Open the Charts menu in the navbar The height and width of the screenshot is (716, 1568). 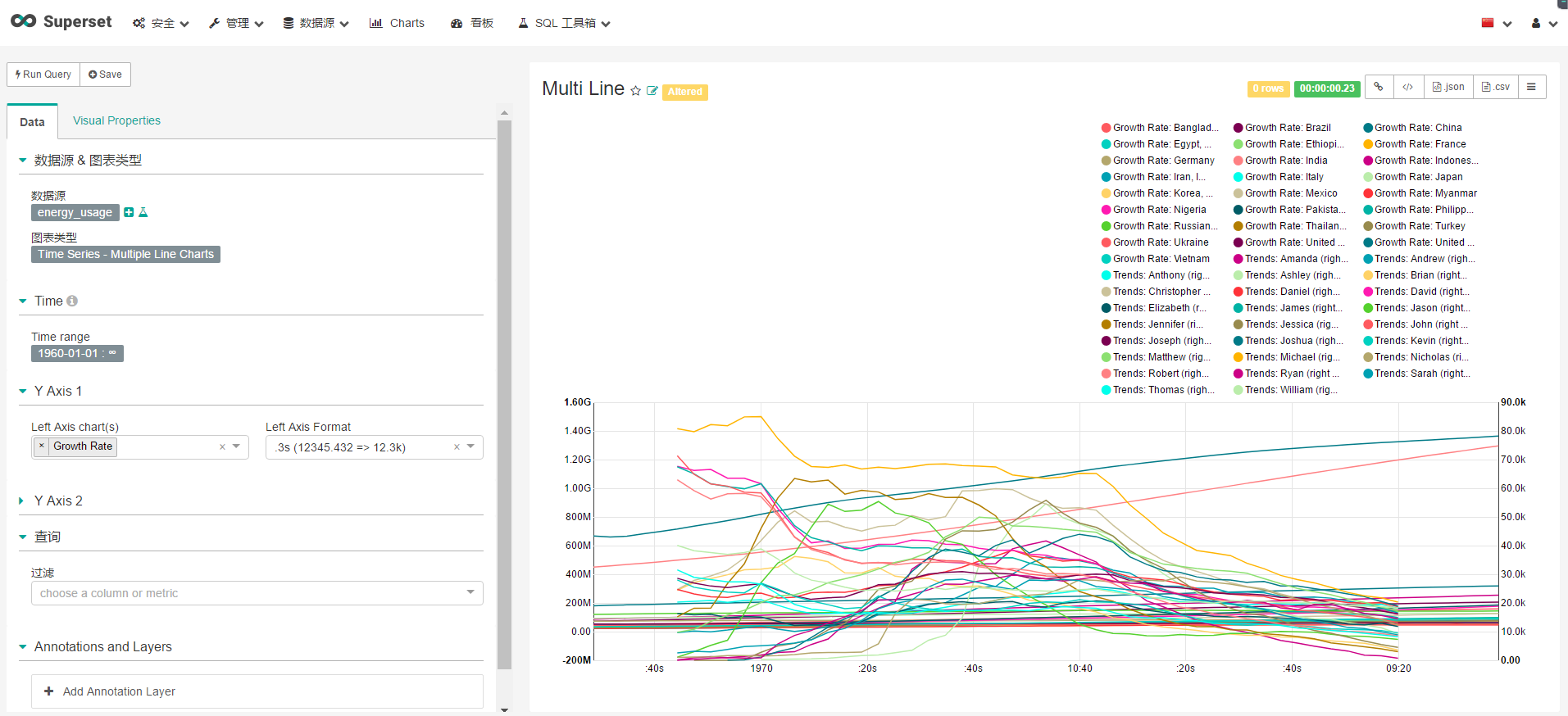398,23
